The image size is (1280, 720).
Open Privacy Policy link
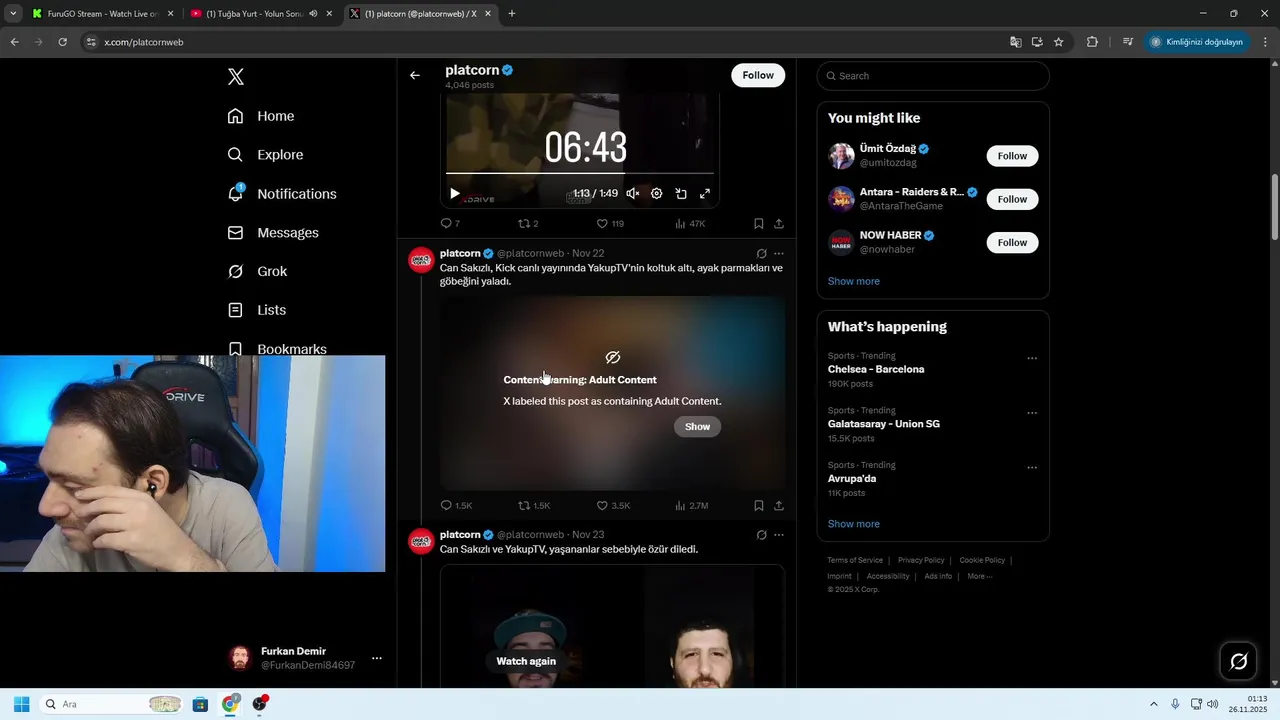(x=921, y=561)
